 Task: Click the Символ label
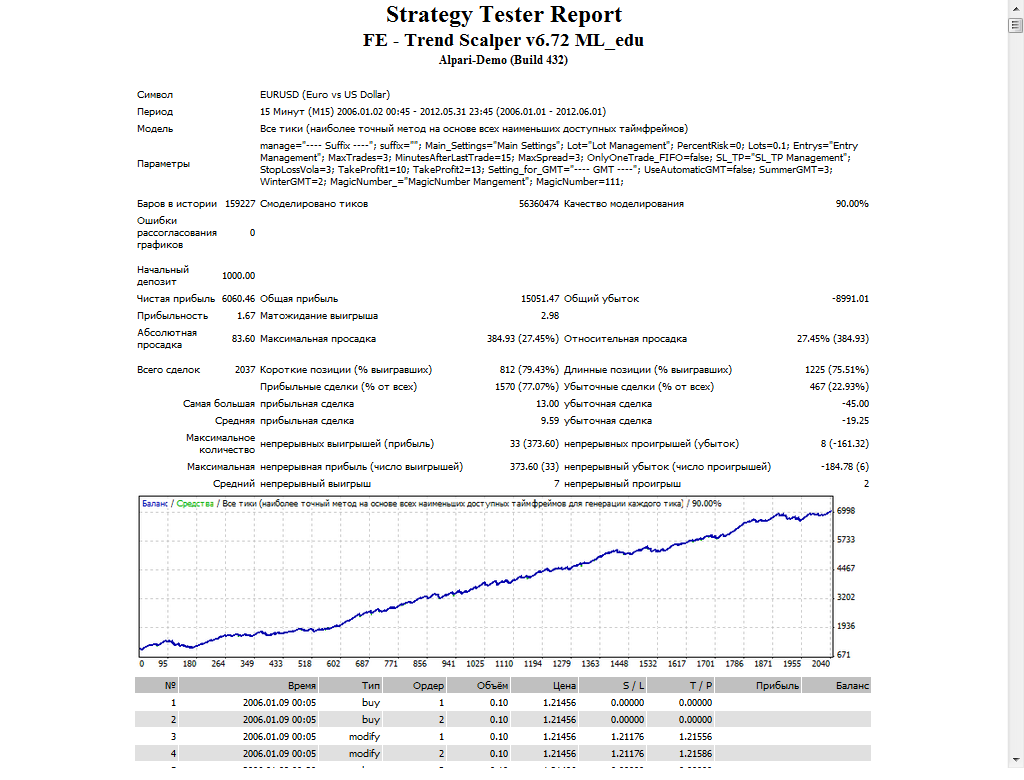(x=155, y=95)
